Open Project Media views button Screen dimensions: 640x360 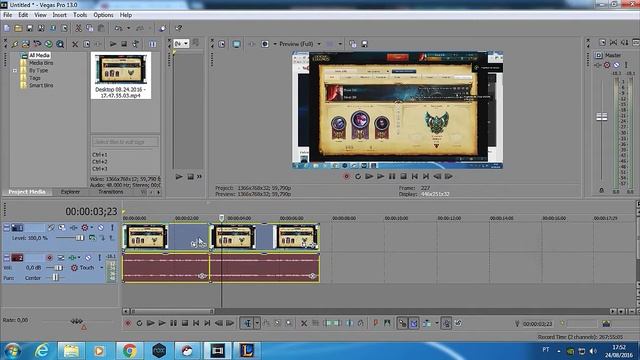[152, 44]
